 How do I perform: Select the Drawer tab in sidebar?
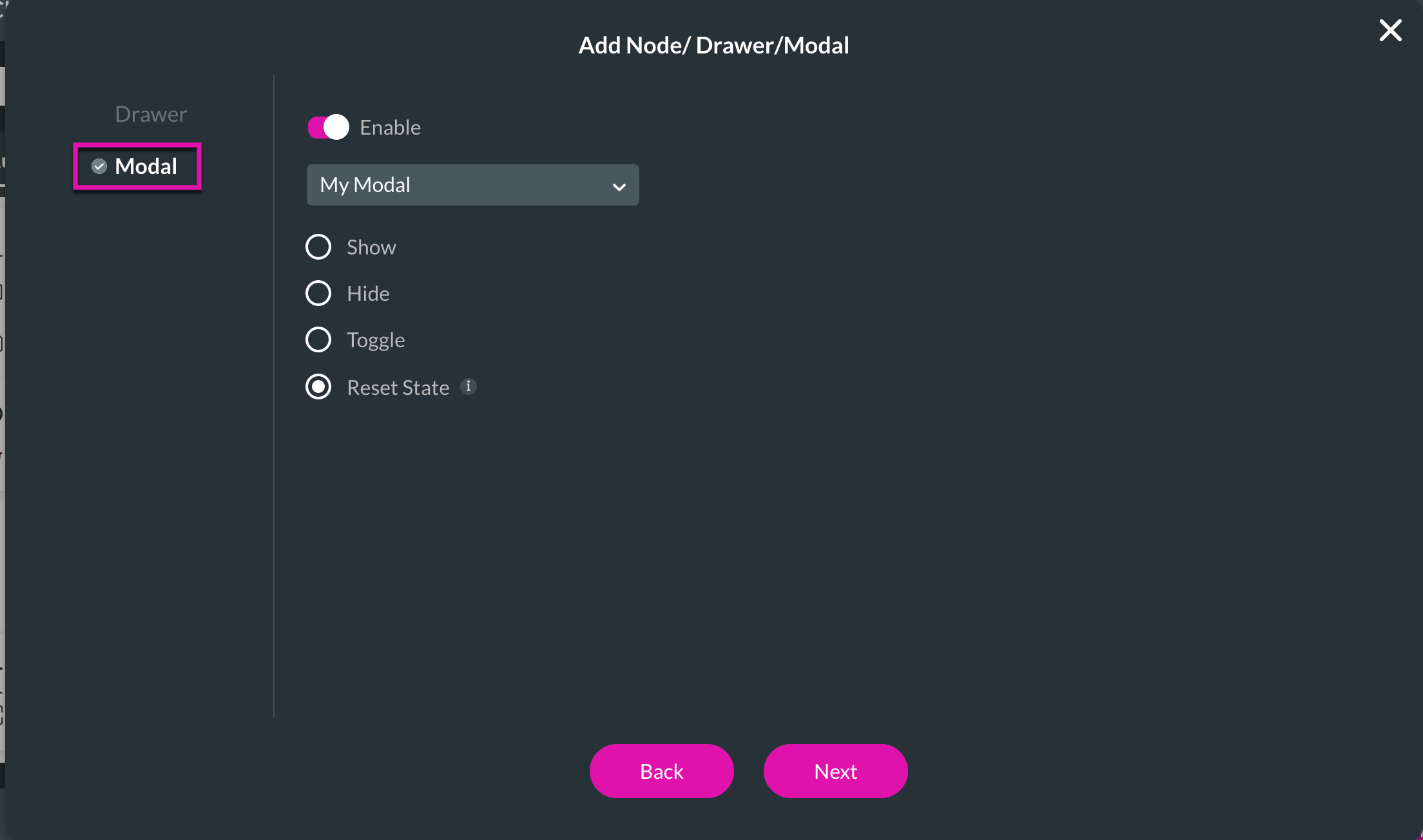(x=151, y=112)
